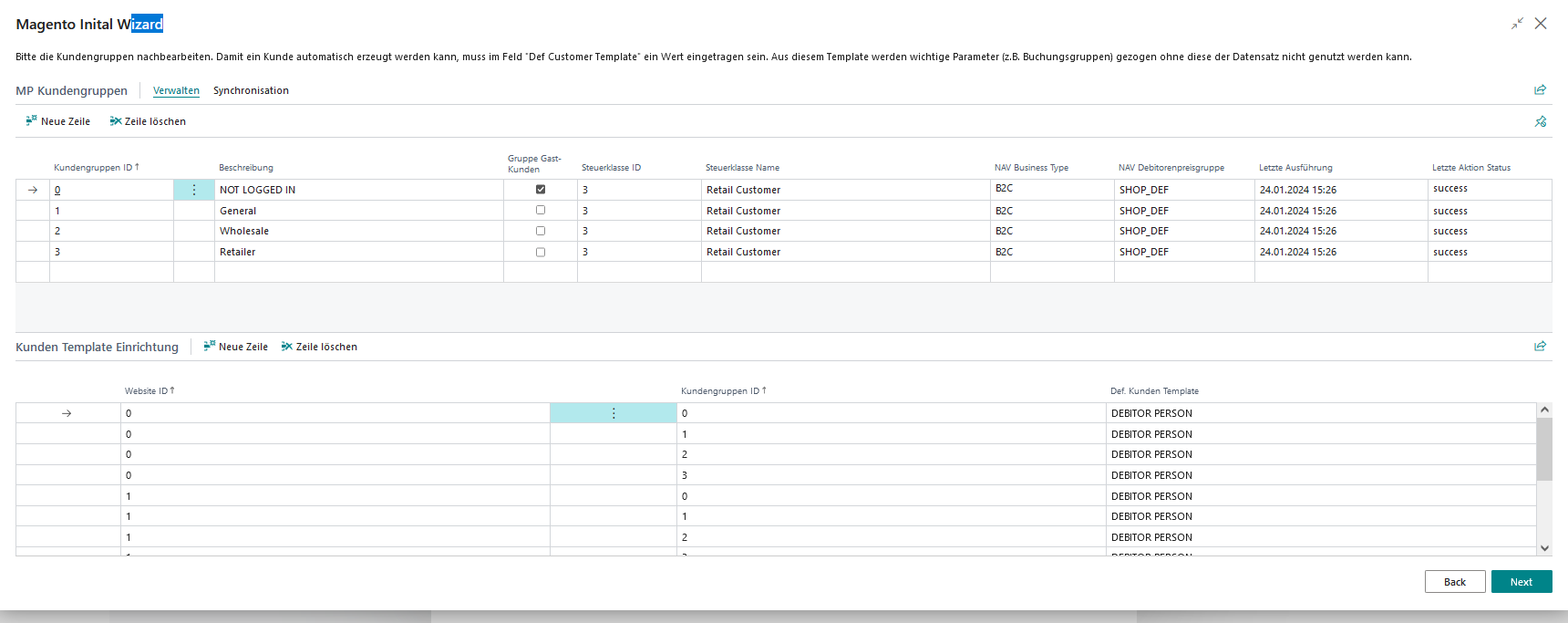Screen dimensions: 1568x623
Task: Click the Back button
Action: pos(1455,582)
